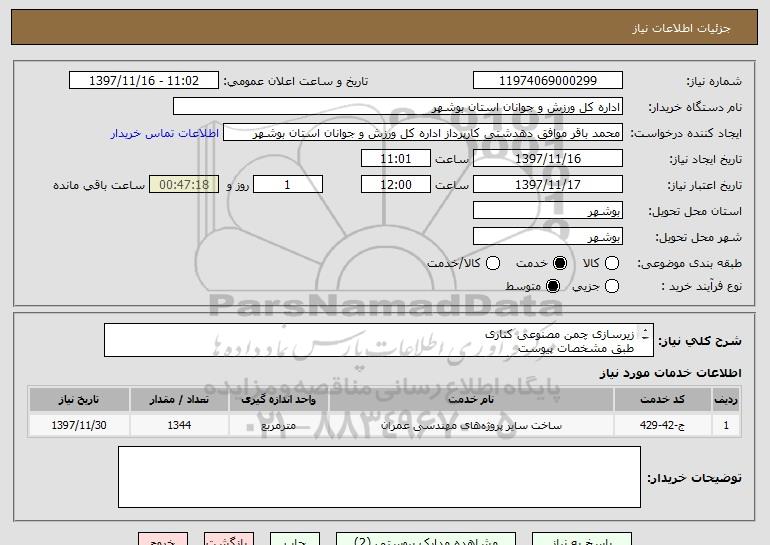770x545 pixels.
Task: Open اطلاعات تماس خریدار link
Action: point(165,134)
